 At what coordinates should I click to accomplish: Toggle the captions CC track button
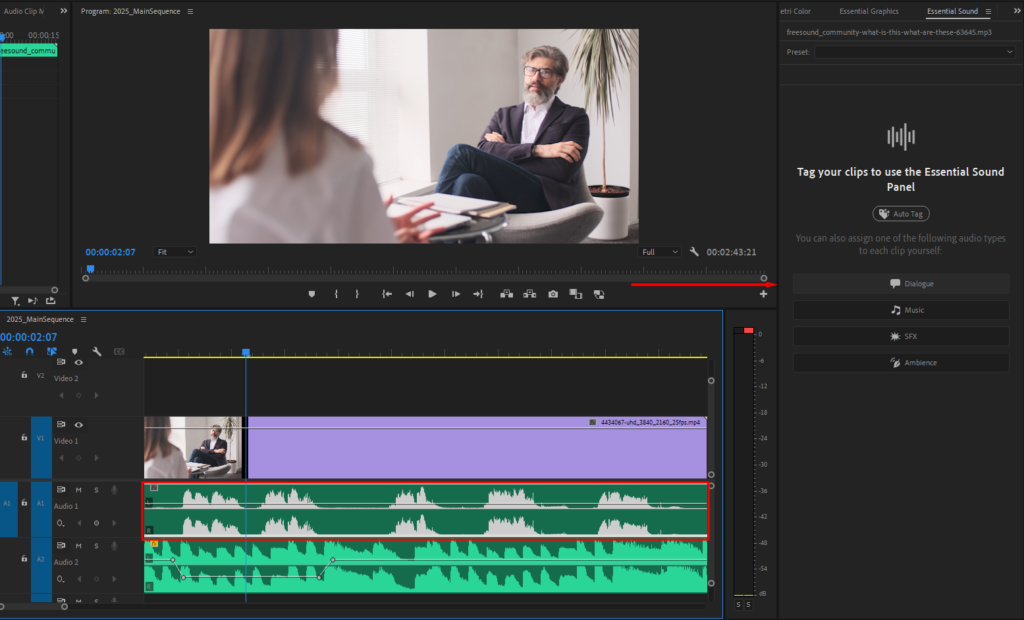click(119, 351)
